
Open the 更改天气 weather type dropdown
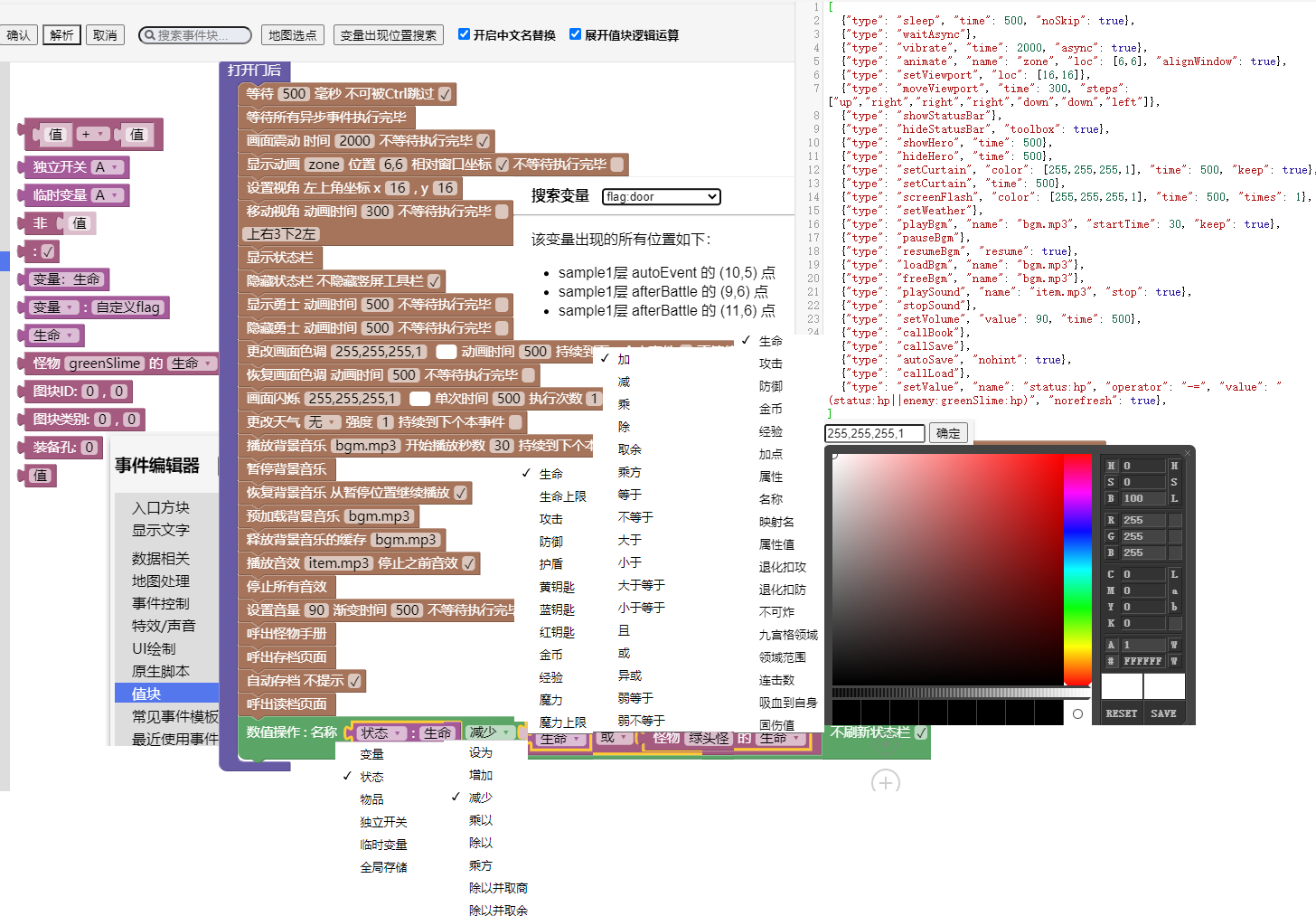coord(322,422)
